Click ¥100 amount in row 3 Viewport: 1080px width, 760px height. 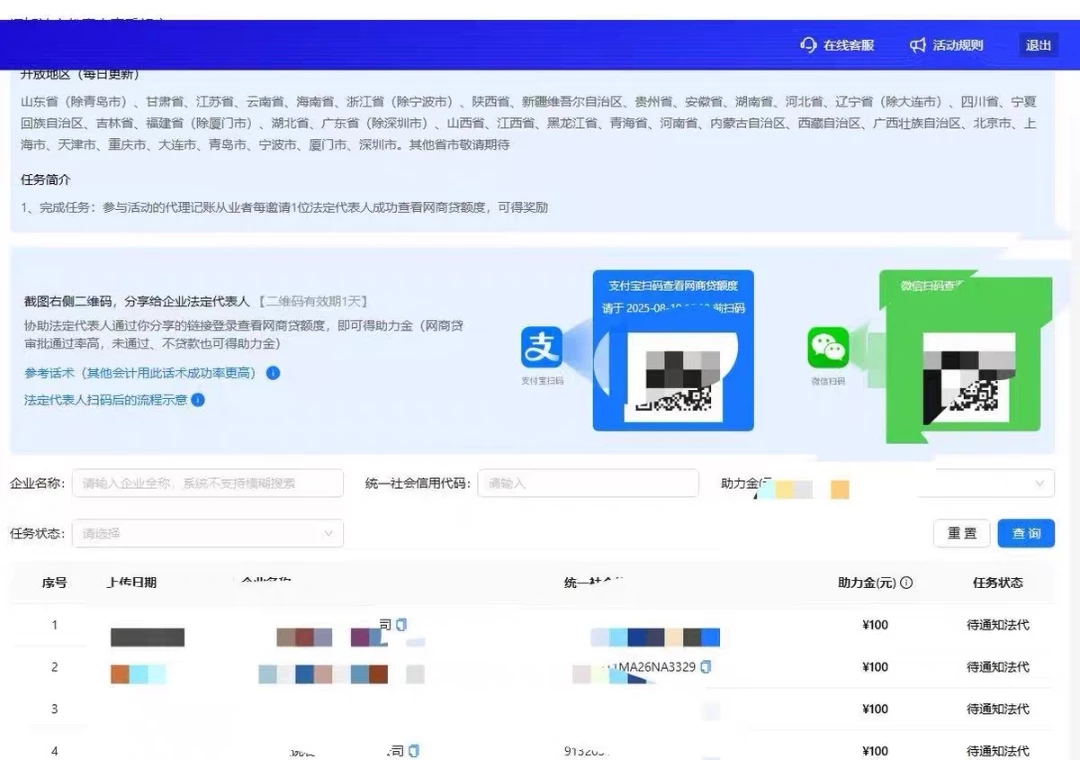tap(875, 709)
